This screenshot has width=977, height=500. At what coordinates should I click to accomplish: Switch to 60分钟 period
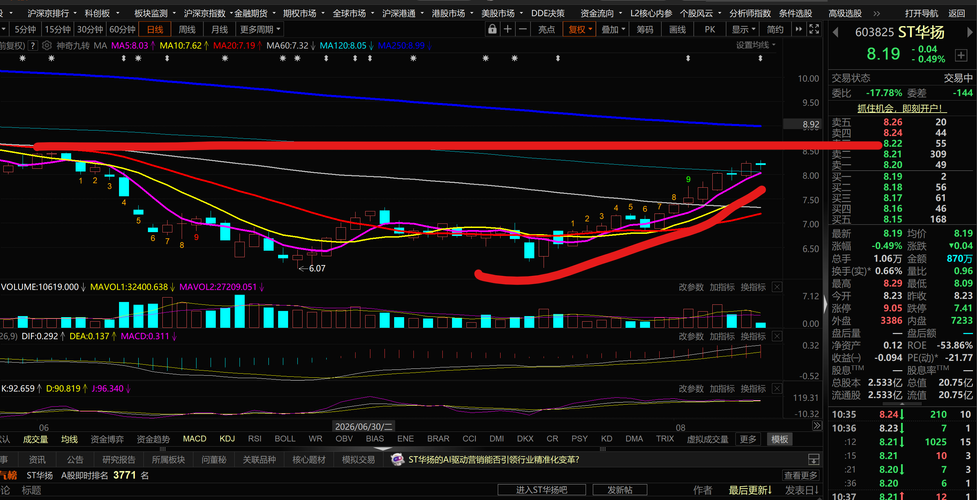(122, 29)
